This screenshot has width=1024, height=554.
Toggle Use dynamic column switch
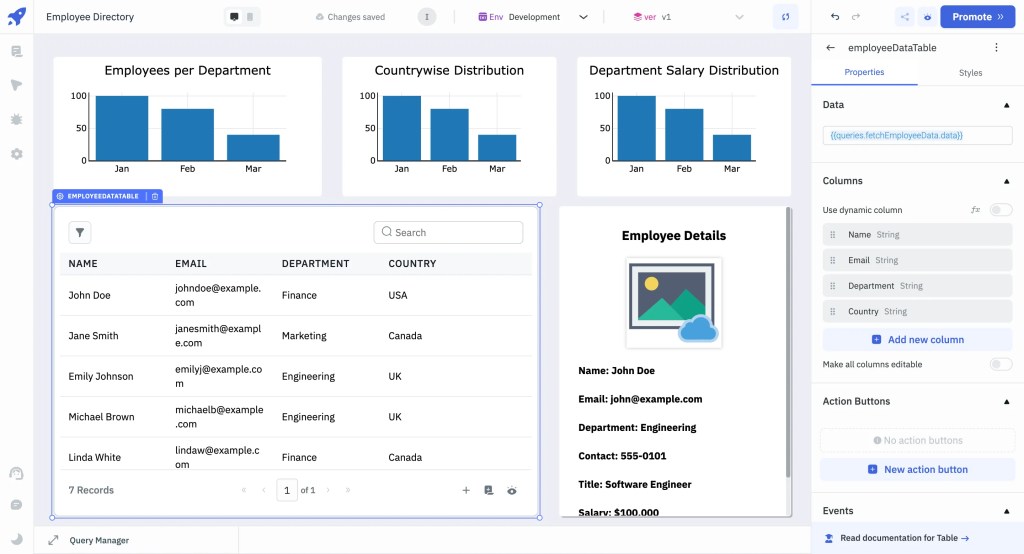tap(1000, 210)
